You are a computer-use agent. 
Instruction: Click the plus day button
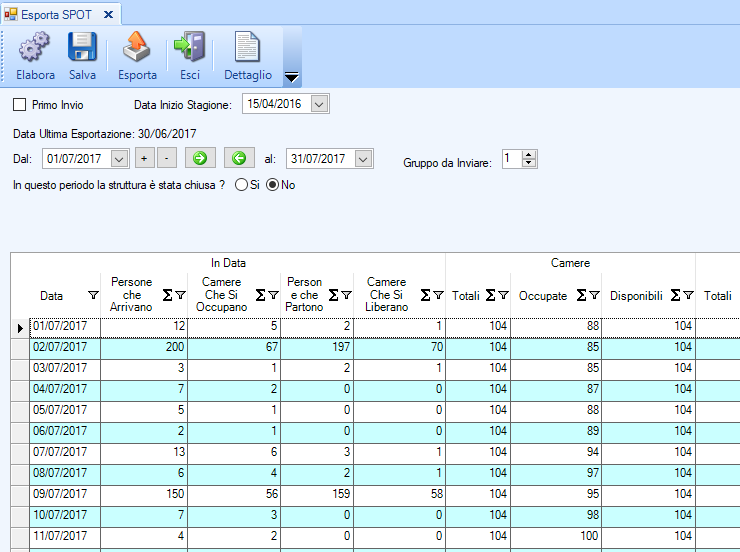pyautogui.click(x=144, y=158)
